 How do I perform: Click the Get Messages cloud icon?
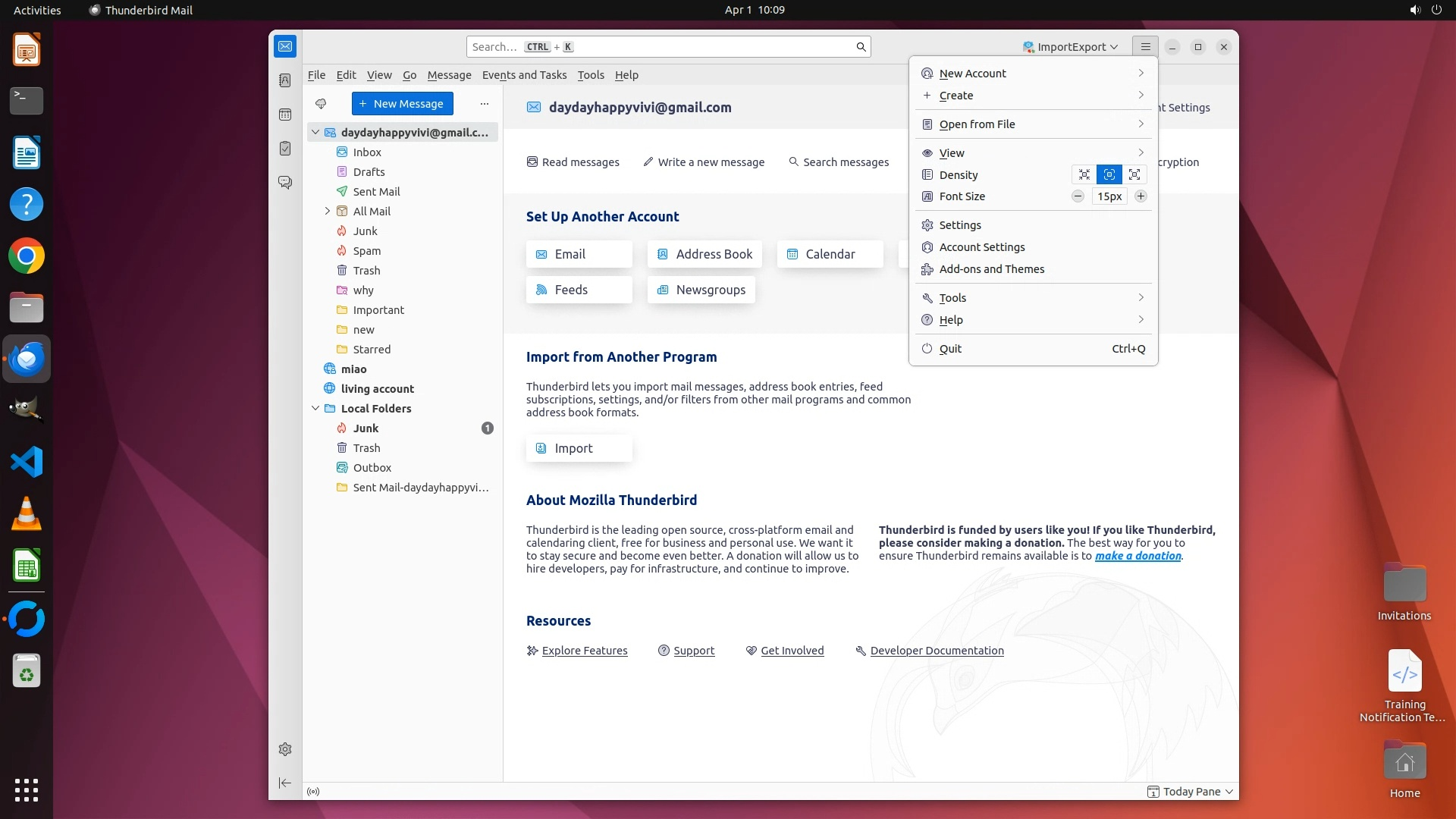pos(321,104)
